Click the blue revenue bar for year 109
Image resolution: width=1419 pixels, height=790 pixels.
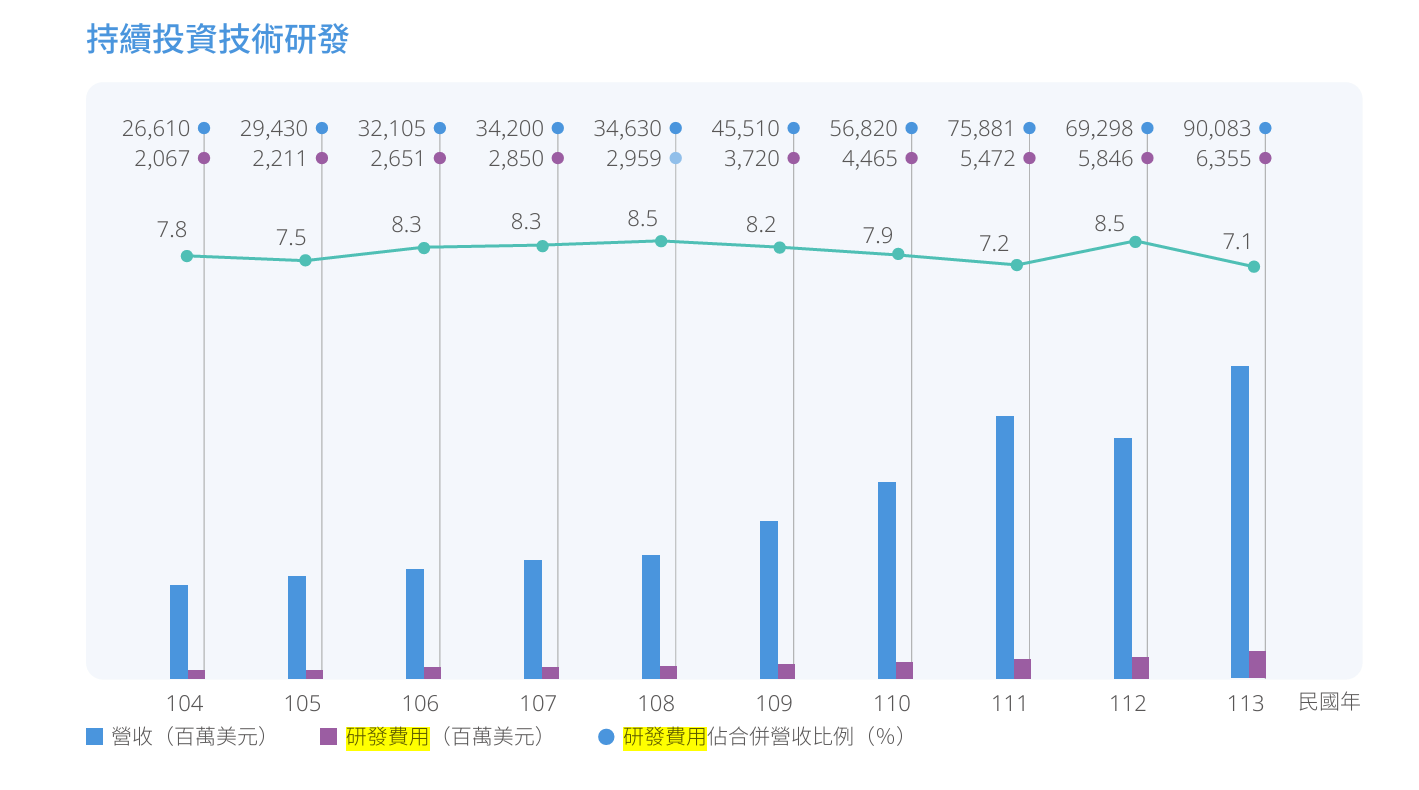coord(768,598)
